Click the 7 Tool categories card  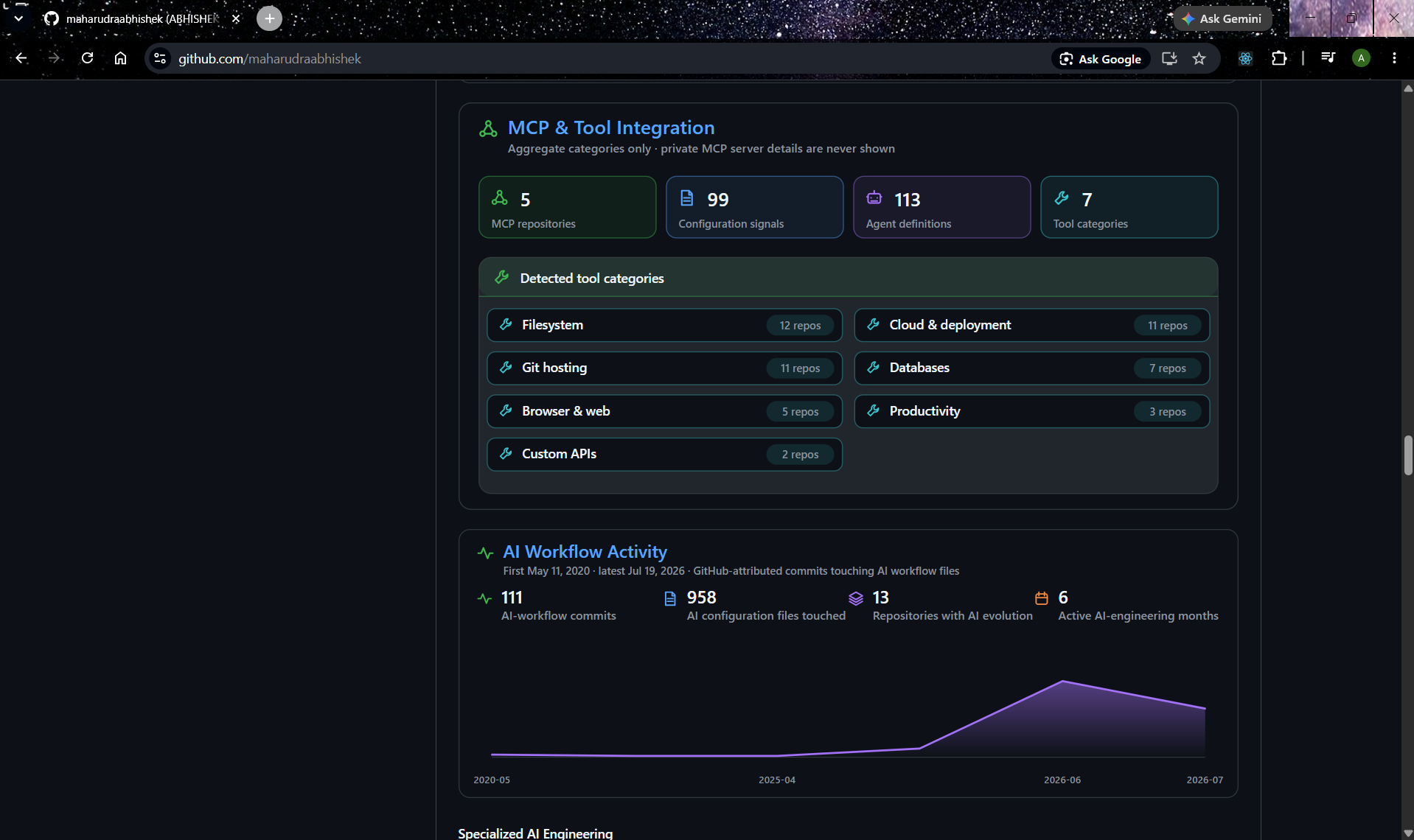tap(1129, 207)
